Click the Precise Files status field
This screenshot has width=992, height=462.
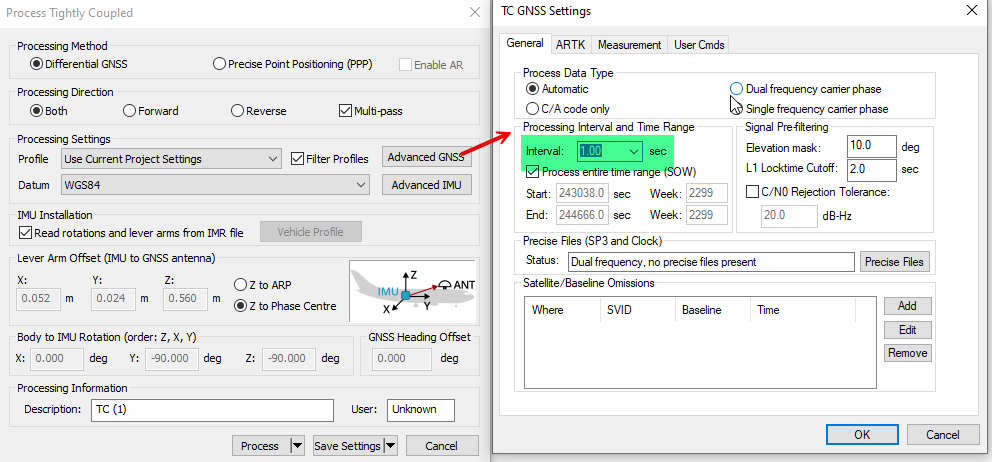pos(710,261)
